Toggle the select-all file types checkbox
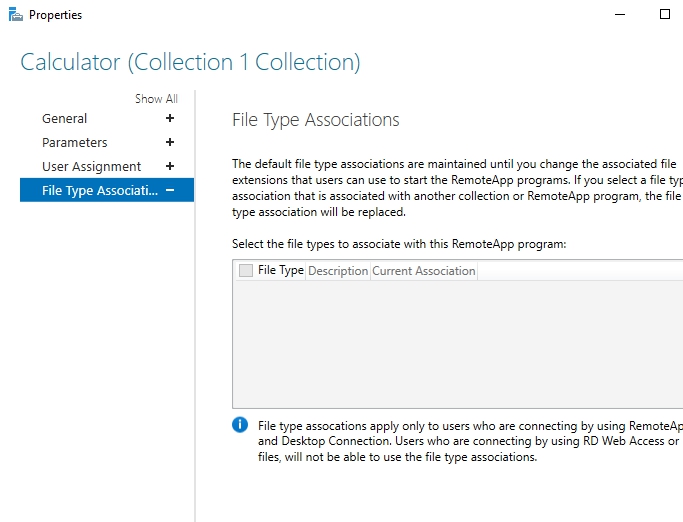The height and width of the screenshot is (522, 683). (x=246, y=271)
